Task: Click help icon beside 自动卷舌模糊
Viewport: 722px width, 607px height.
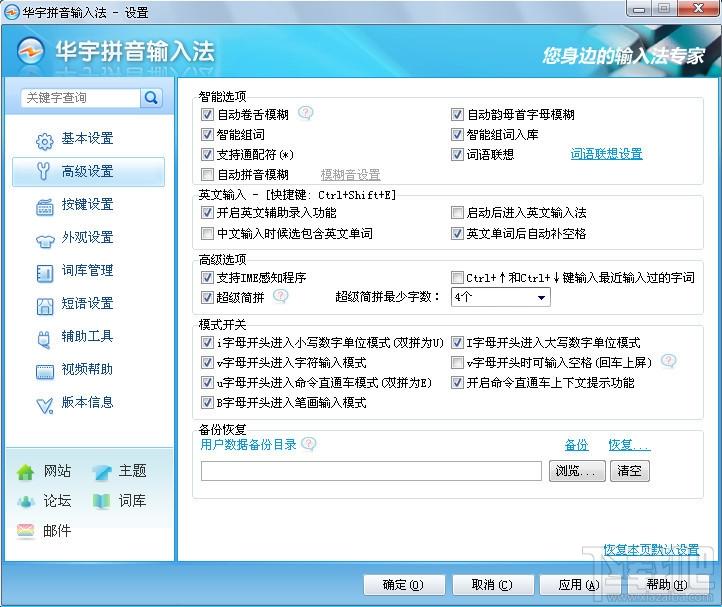Action: [x=305, y=112]
